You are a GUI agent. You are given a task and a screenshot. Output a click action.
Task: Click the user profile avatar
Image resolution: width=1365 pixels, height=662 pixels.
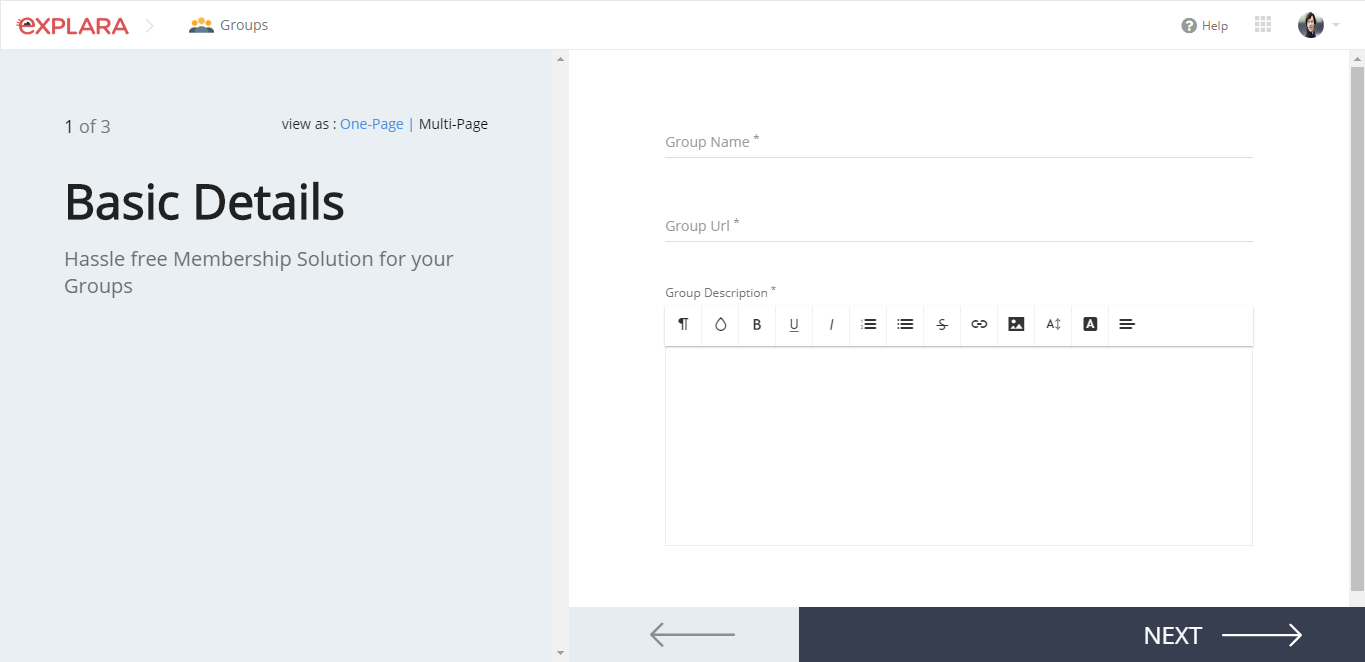click(1311, 25)
